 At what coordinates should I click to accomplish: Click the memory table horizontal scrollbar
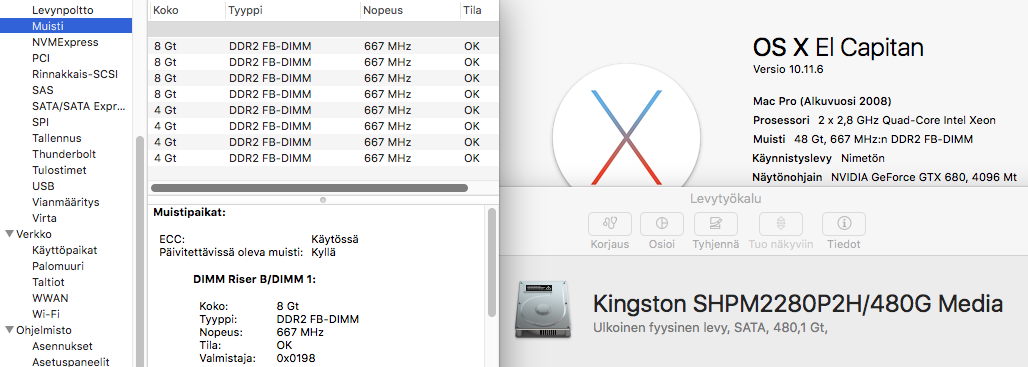[309, 188]
